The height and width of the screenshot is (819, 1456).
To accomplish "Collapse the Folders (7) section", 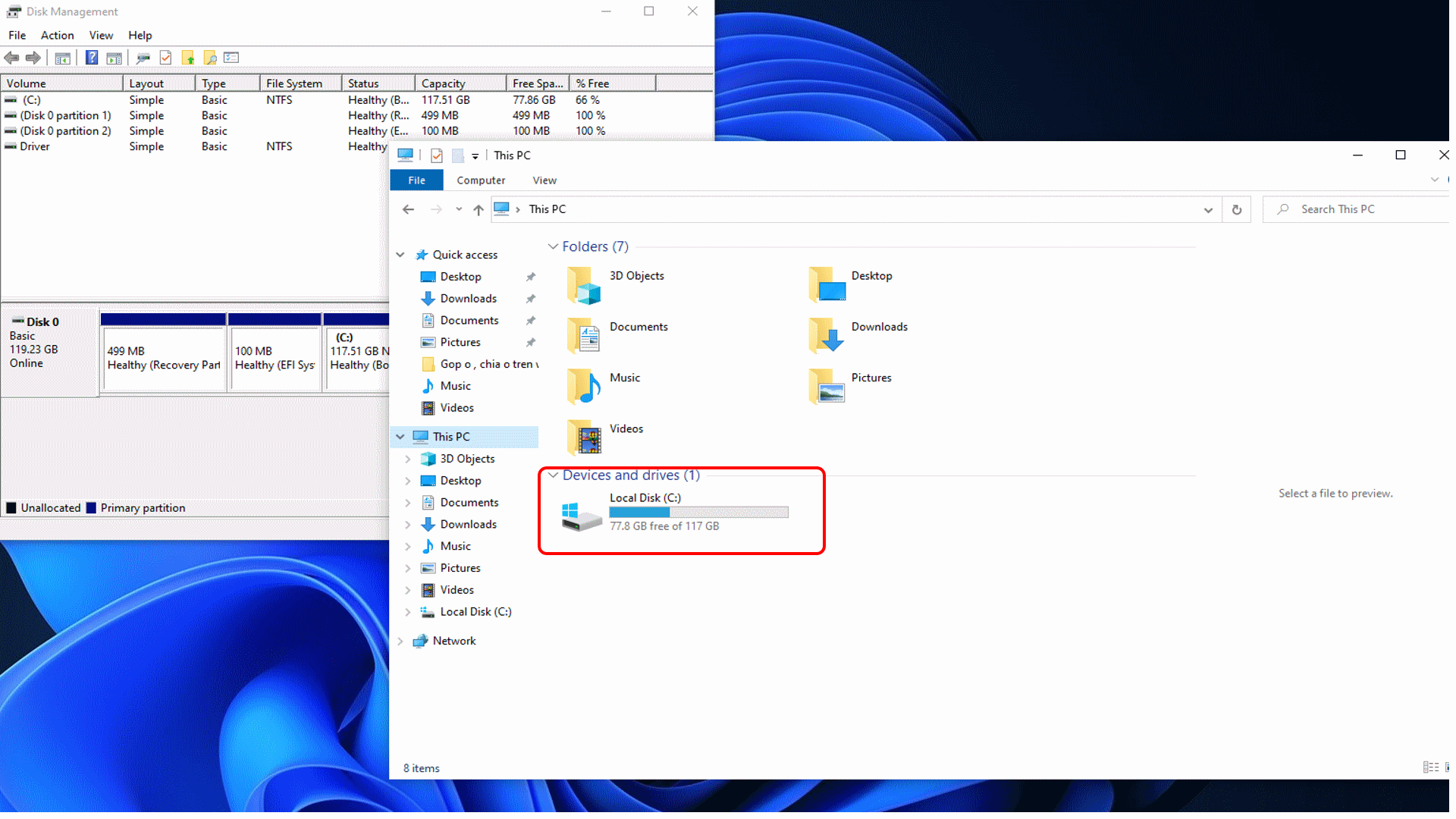I will click(553, 246).
